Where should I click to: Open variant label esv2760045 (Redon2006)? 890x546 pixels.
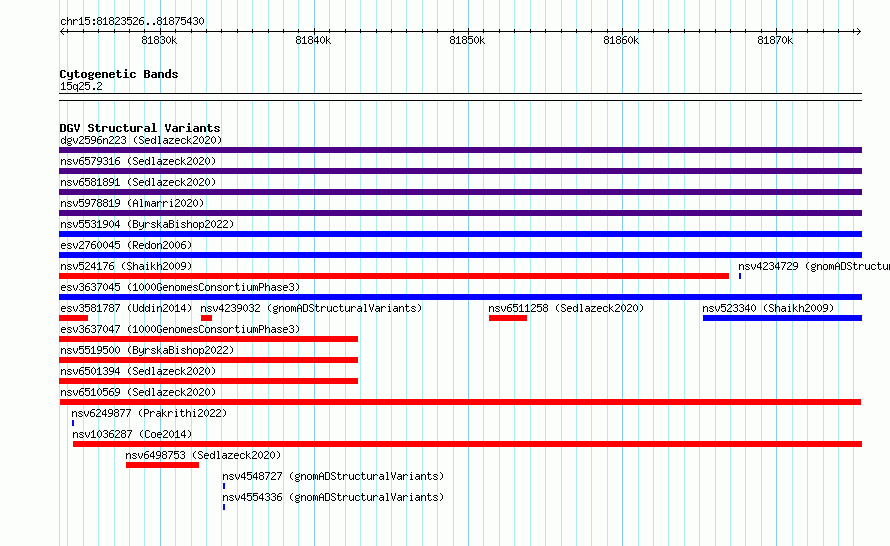click(x=126, y=245)
